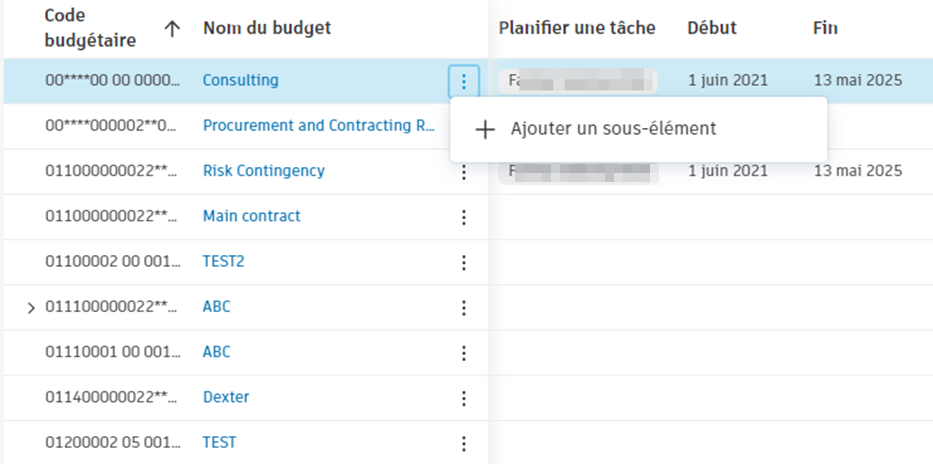The width and height of the screenshot is (933, 464).
Task: Open the three-dot menu for Dexter
Action: 464,398
